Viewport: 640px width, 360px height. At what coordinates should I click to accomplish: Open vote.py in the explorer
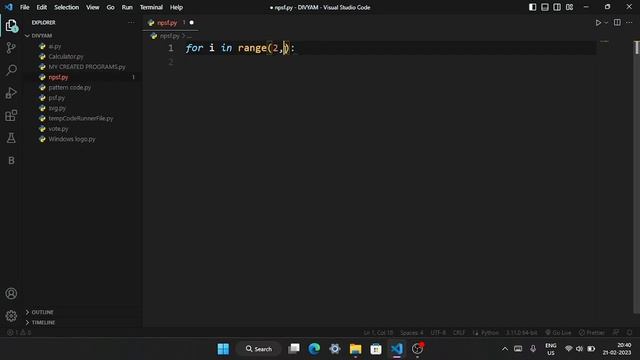click(x=58, y=129)
